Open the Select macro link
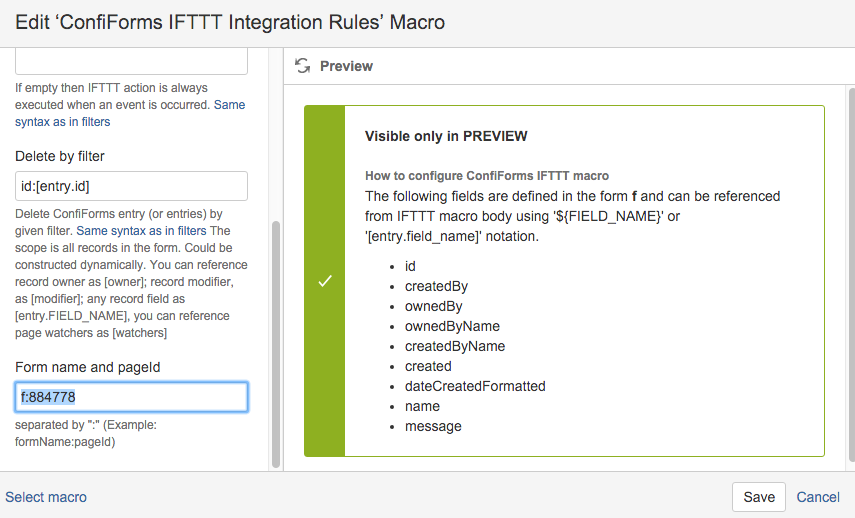 [x=46, y=497]
